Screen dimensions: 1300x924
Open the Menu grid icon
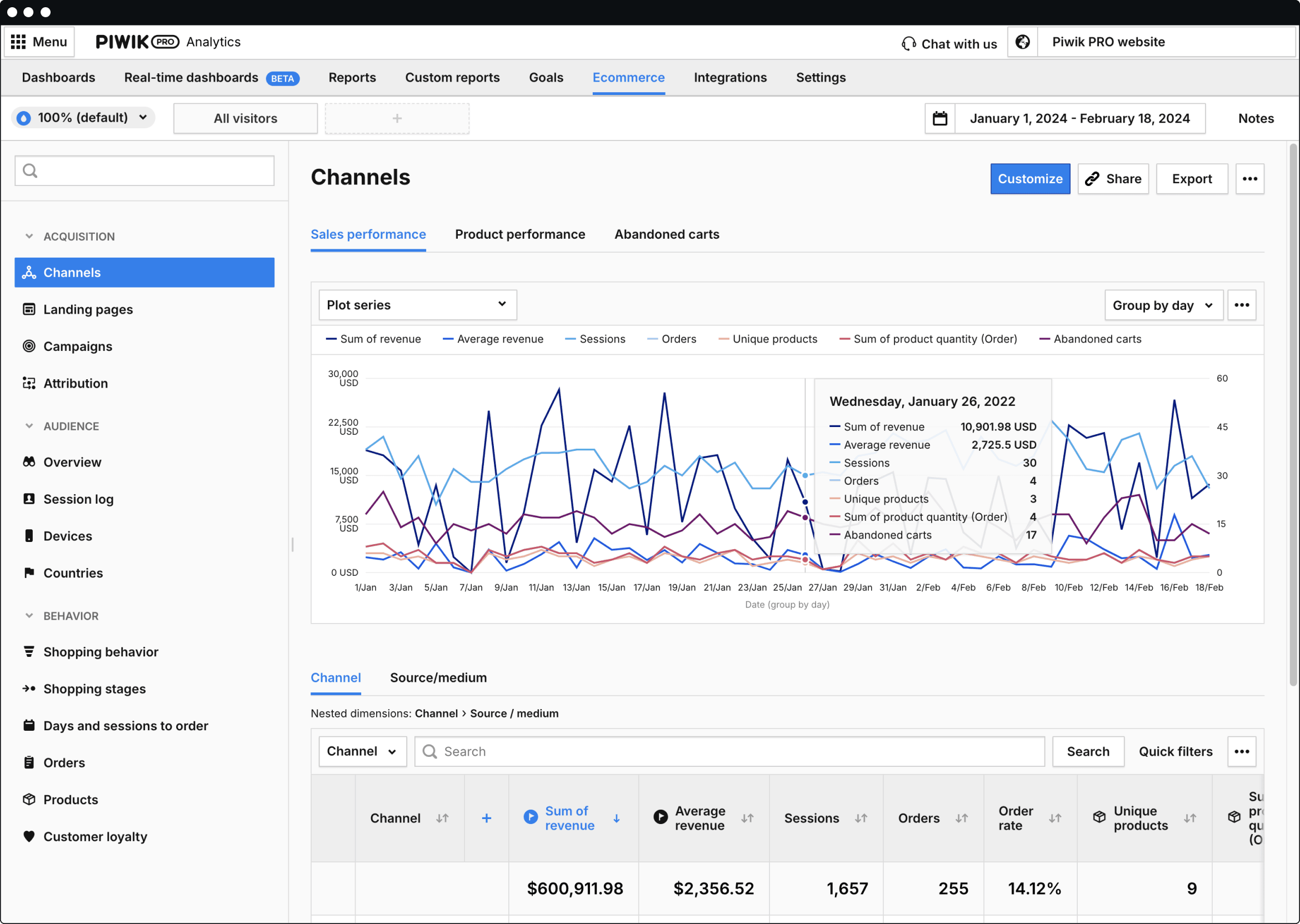[18, 42]
